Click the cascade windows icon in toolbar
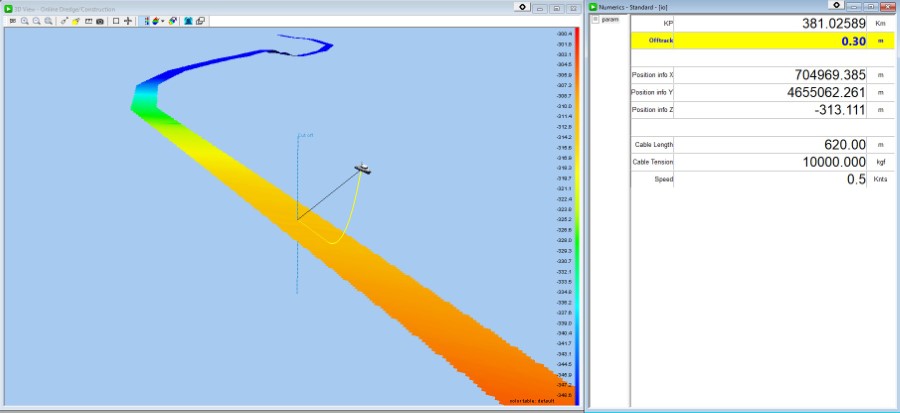Image resolution: width=900 pixels, height=413 pixels. [x=200, y=21]
